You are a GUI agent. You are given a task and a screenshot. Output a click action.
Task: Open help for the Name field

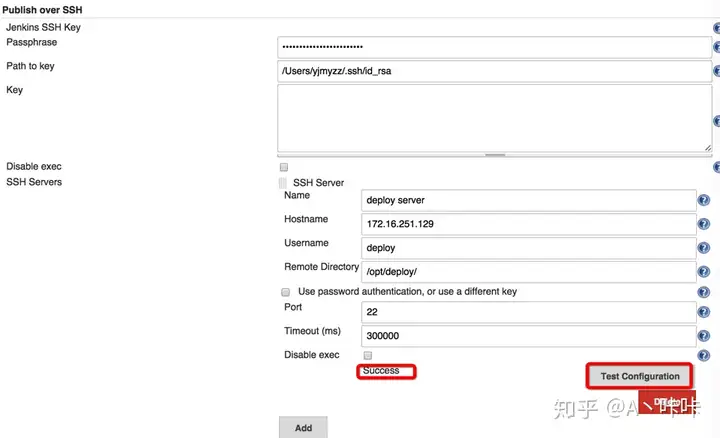(x=703, y=200)
